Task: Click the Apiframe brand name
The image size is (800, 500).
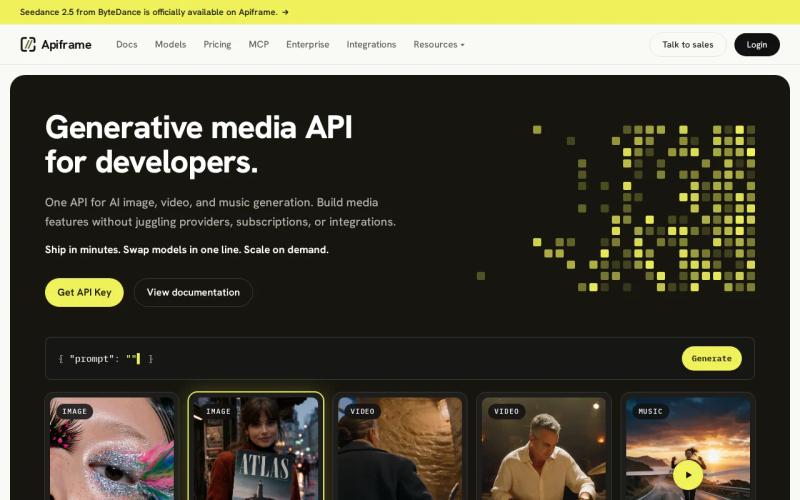Action: [66, 45]
